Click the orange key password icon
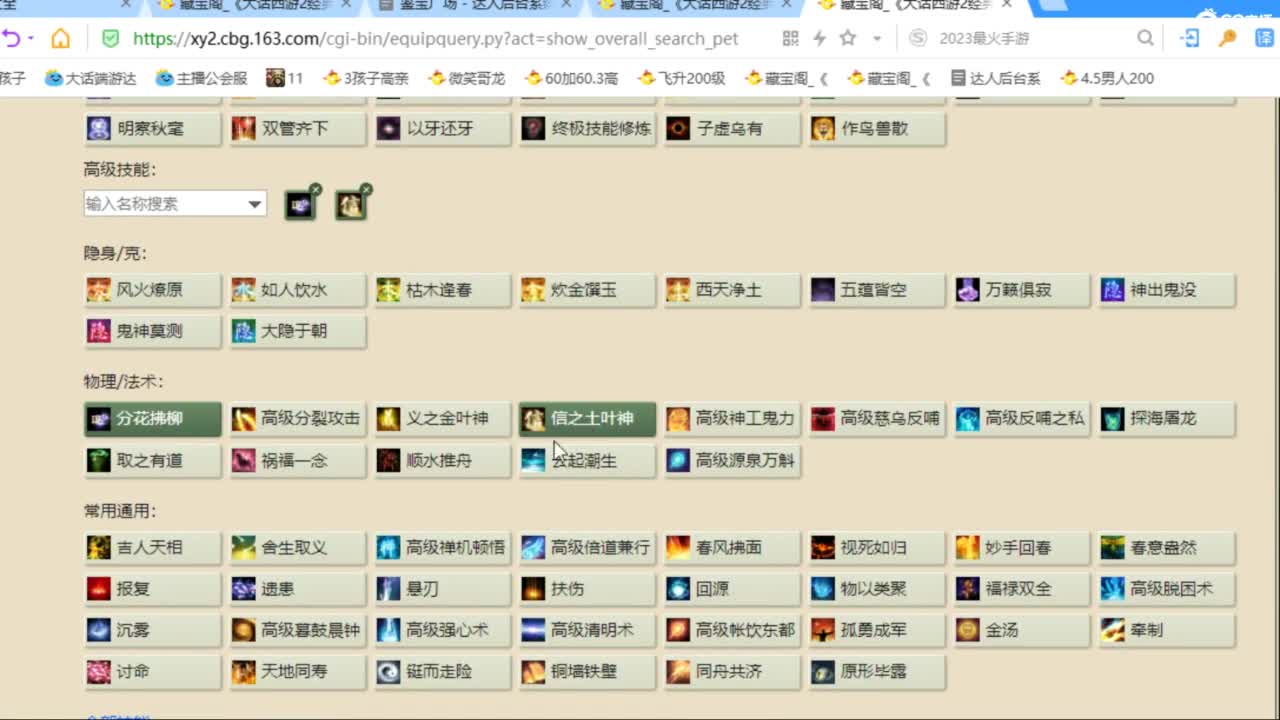The height and width of the screenshot is (720, 1280). [x=1227, y=39]
